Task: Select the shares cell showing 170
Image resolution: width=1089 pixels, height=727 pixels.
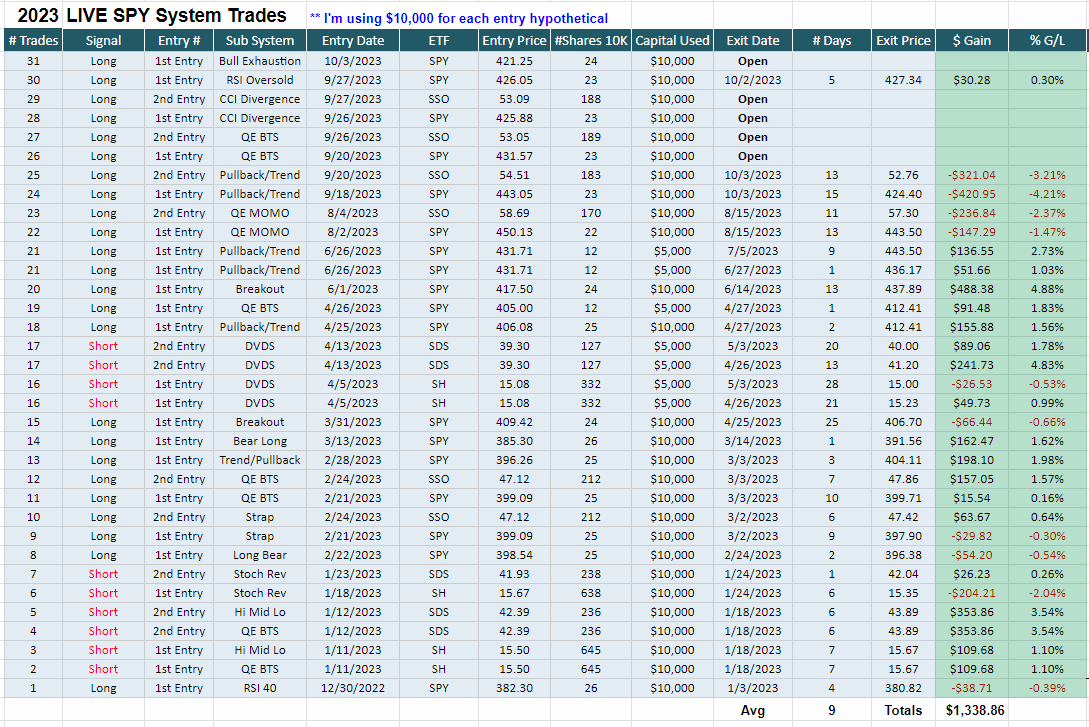Action: point(591,213)
